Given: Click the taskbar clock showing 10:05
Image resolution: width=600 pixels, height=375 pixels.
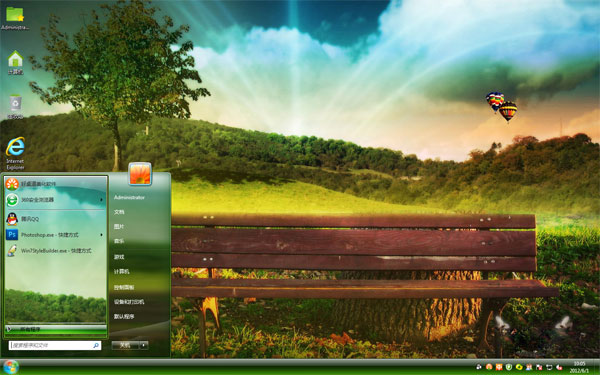Looking at the screenshot, I should click(579, 367).
